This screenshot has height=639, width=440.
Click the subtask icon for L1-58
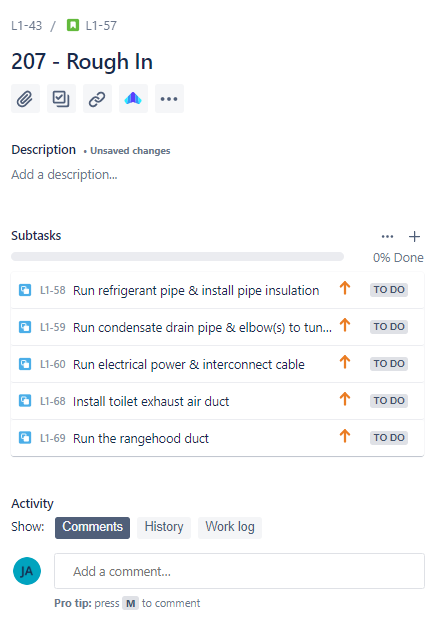click(x=25, y=290)
